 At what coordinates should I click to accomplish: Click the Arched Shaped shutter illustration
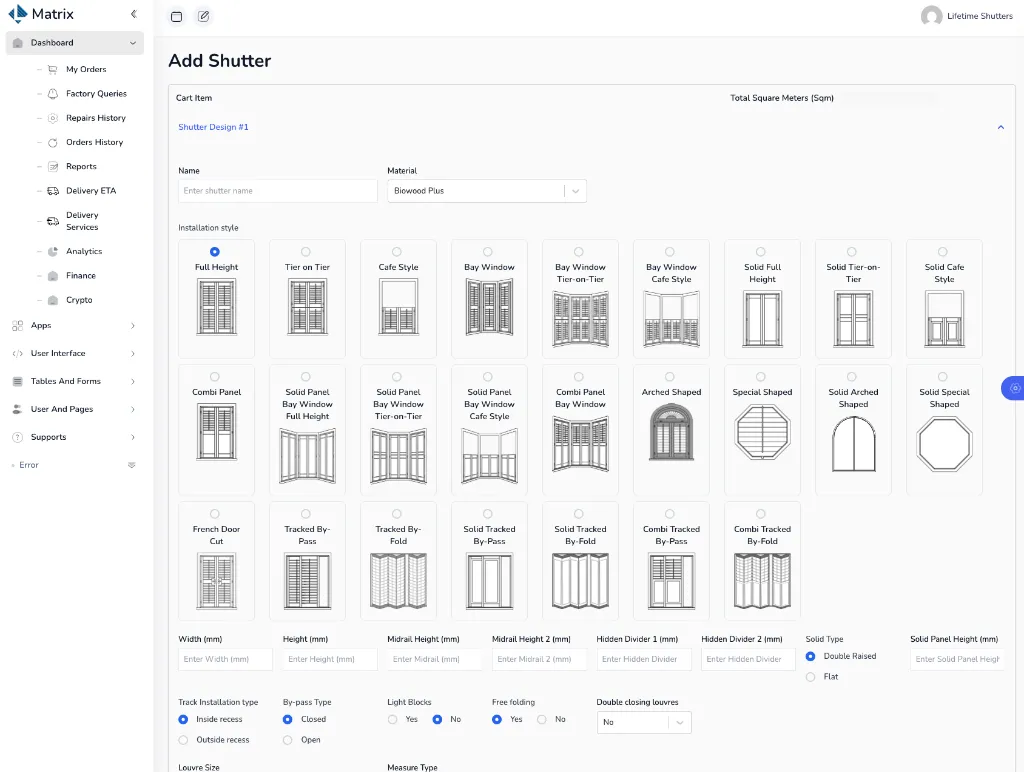click(x=671, y=432)
